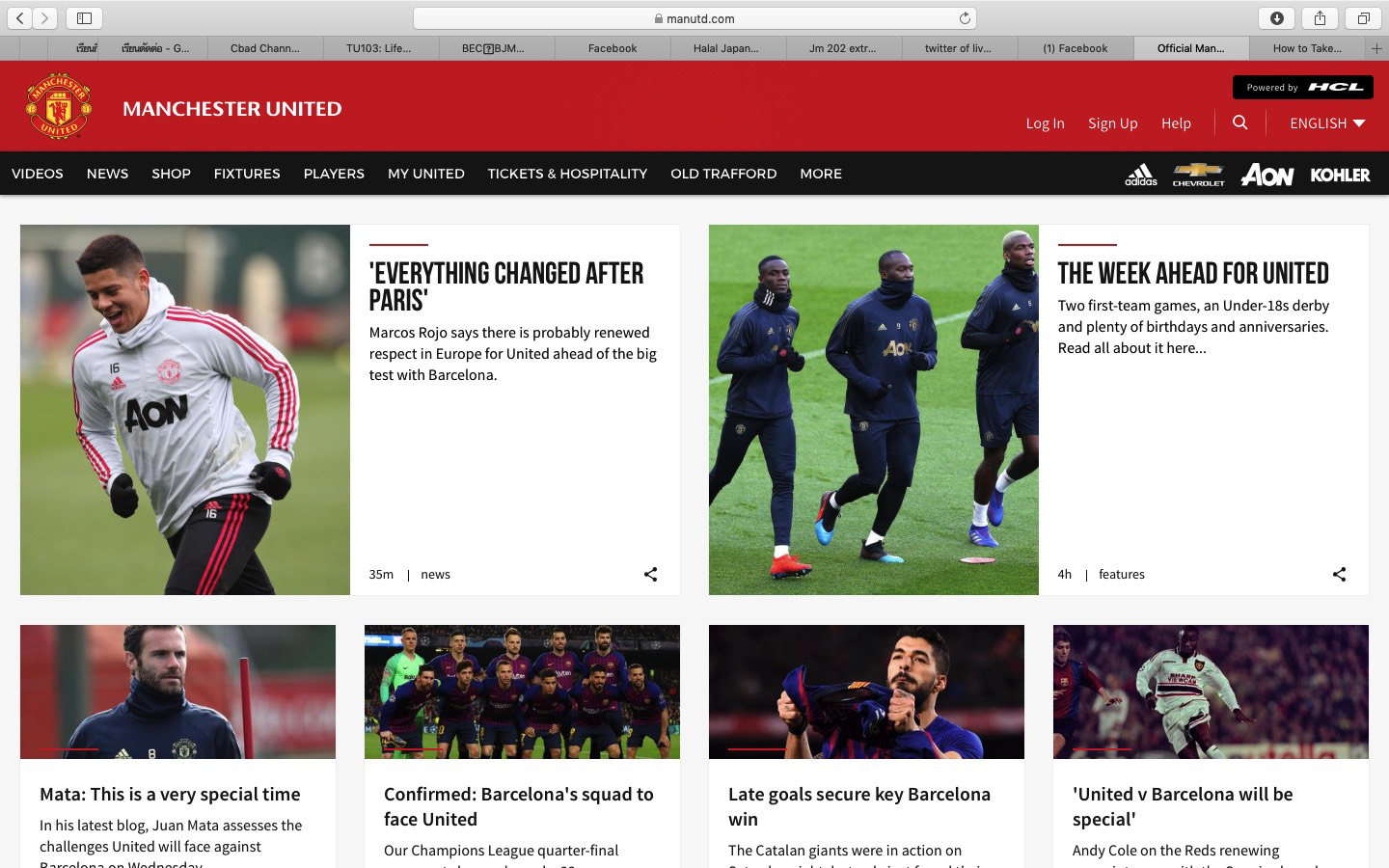Screen dimensions: 1389x868
Task: Click the Kohler sponsor logo
Action: tap(1340, 175)
